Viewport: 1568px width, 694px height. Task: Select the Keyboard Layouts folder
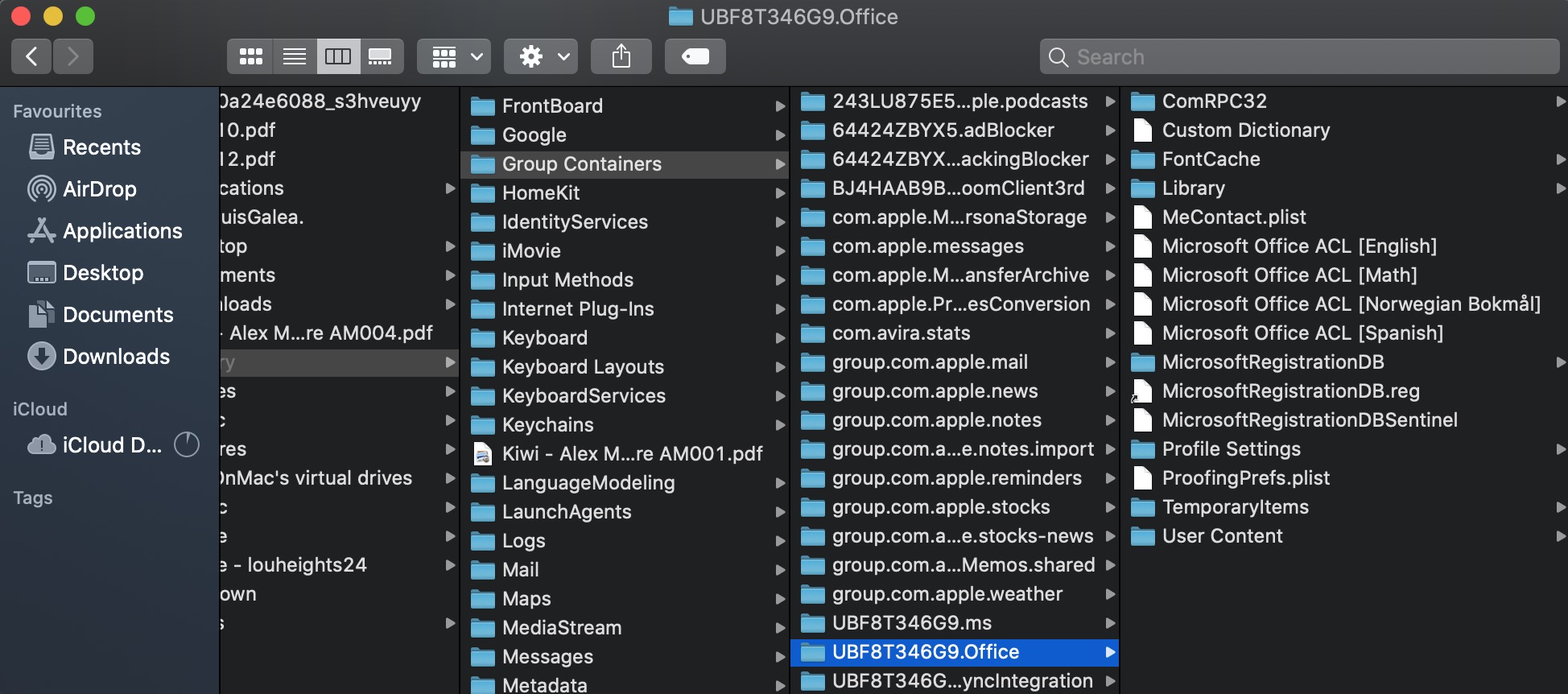click(x=624, y=366)
